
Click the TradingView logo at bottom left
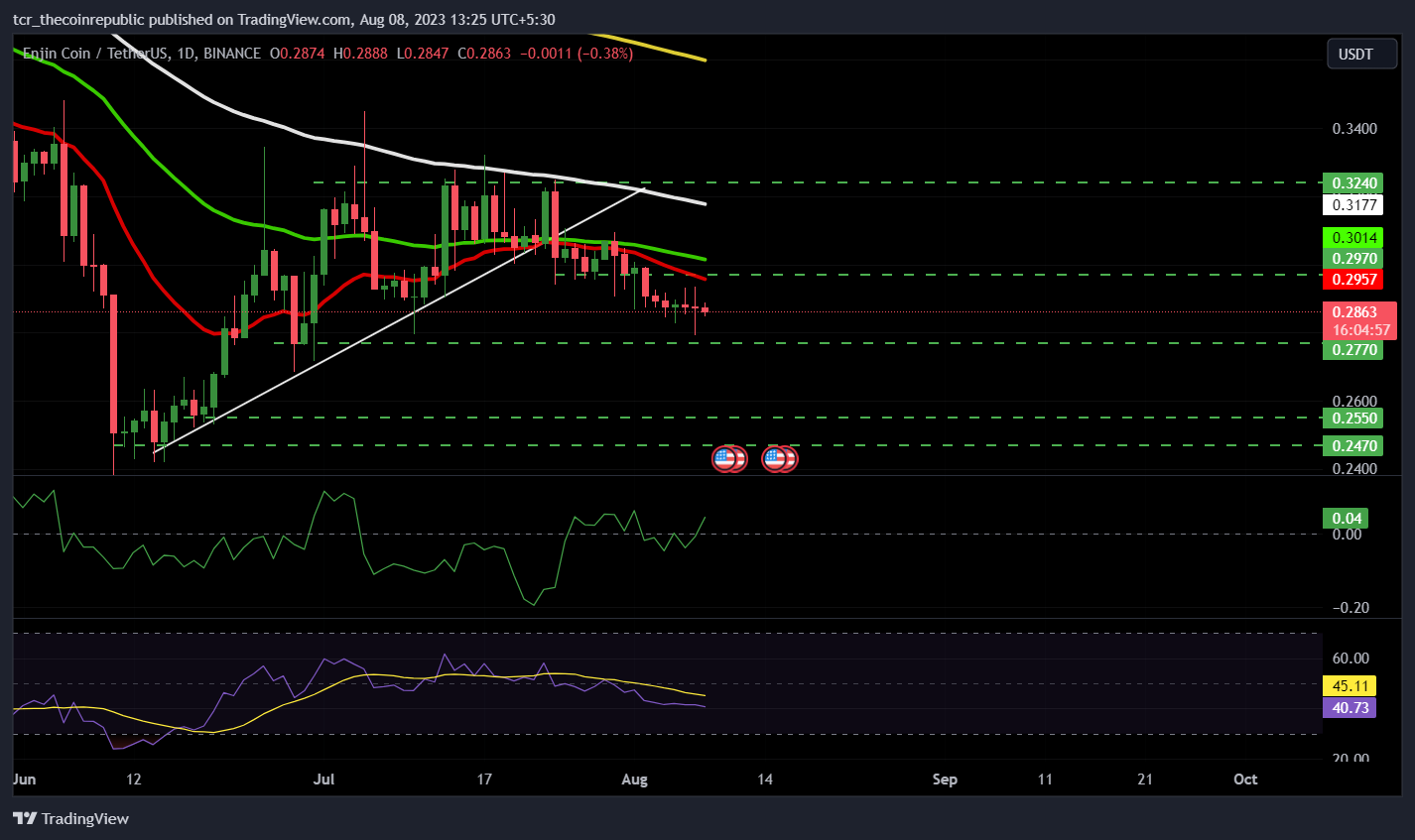coord(70,818)
